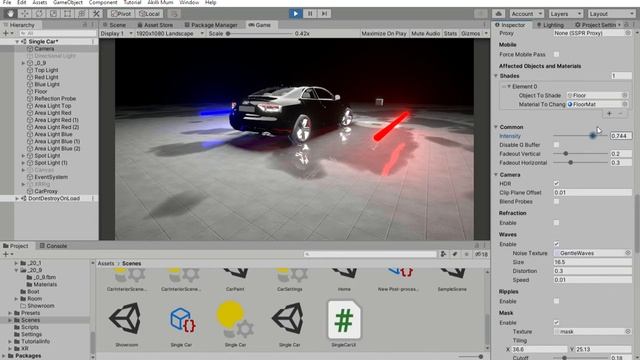The width and height of the screenshot is (640, 360).
Task: Open the Window menu
Action: (x=189, y=2)
